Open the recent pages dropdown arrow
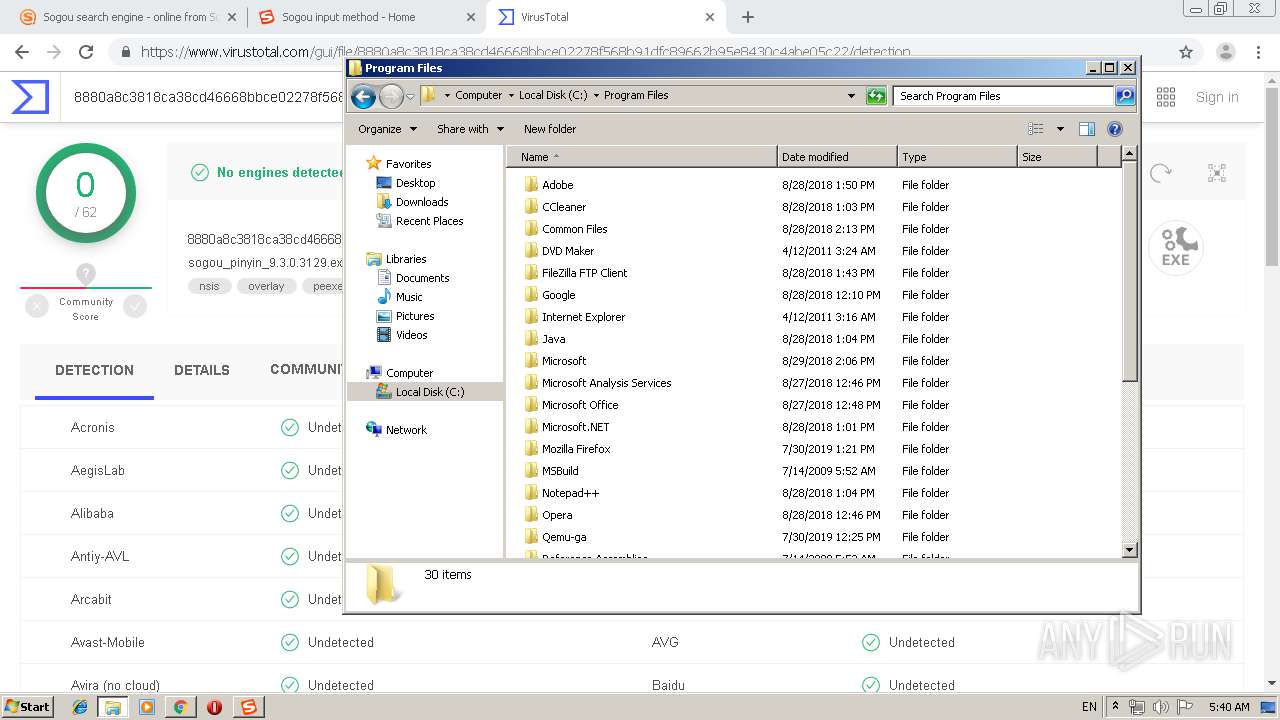The image size is (1280, 720). pyautogui.click(x=410, y=97)
